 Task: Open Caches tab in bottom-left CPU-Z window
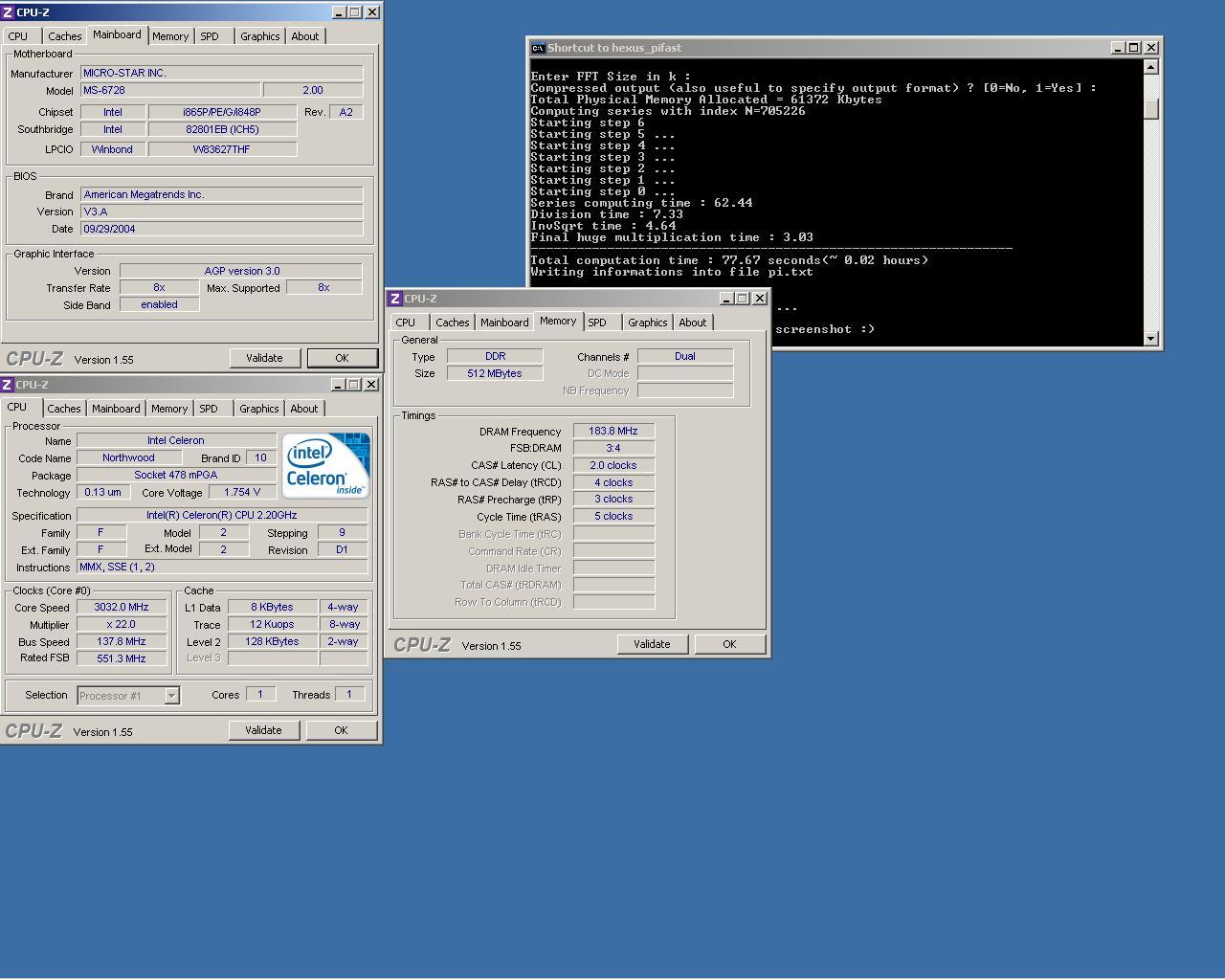click(x=64, y=409)
